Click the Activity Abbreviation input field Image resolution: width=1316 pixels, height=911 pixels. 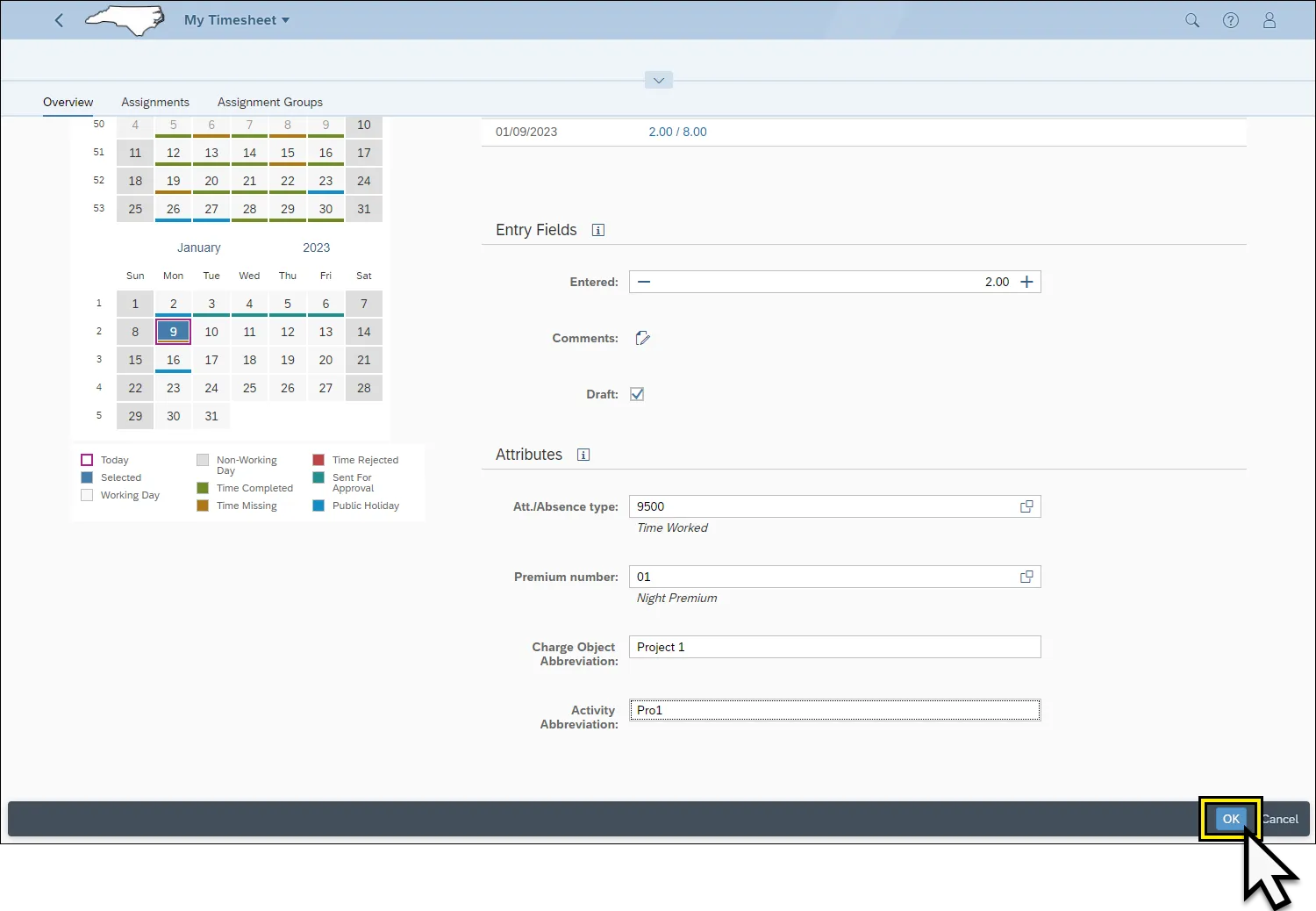(834, 710)
